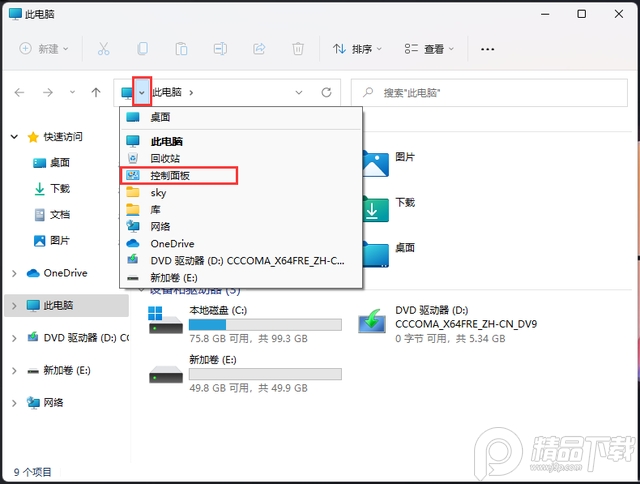
Task: Select 回收站 in the dropdown list
Action: coord(241,158)
